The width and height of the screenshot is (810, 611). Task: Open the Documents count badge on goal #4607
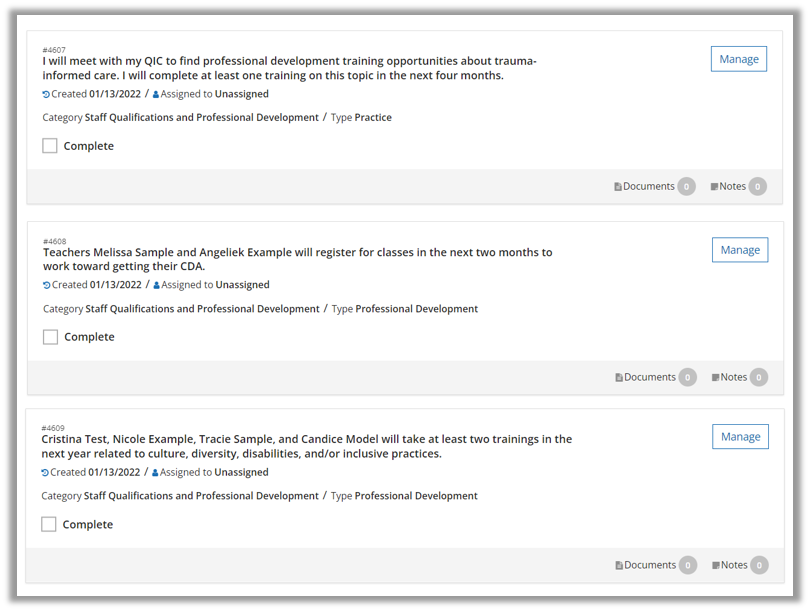tap(686, 186)
